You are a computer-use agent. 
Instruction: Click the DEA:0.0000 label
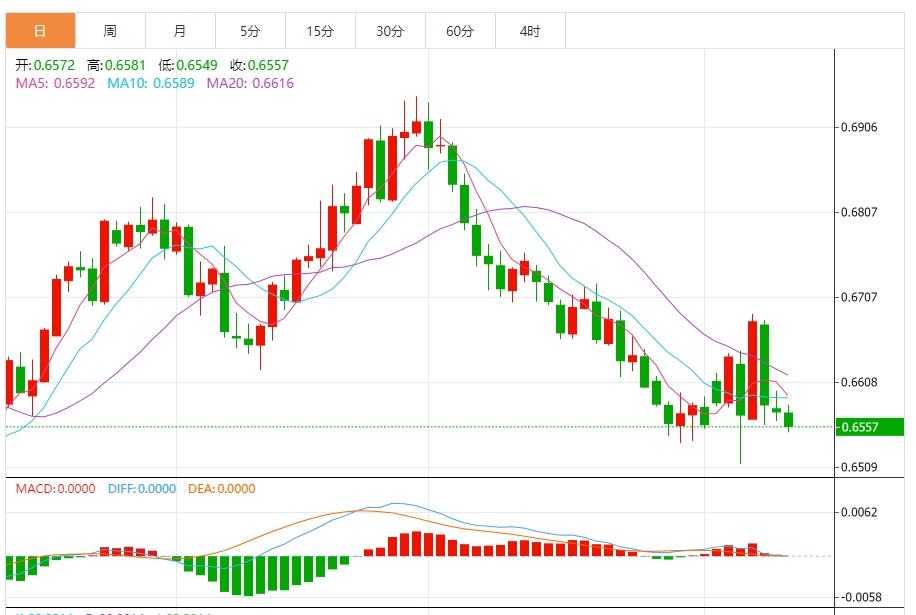221,489
